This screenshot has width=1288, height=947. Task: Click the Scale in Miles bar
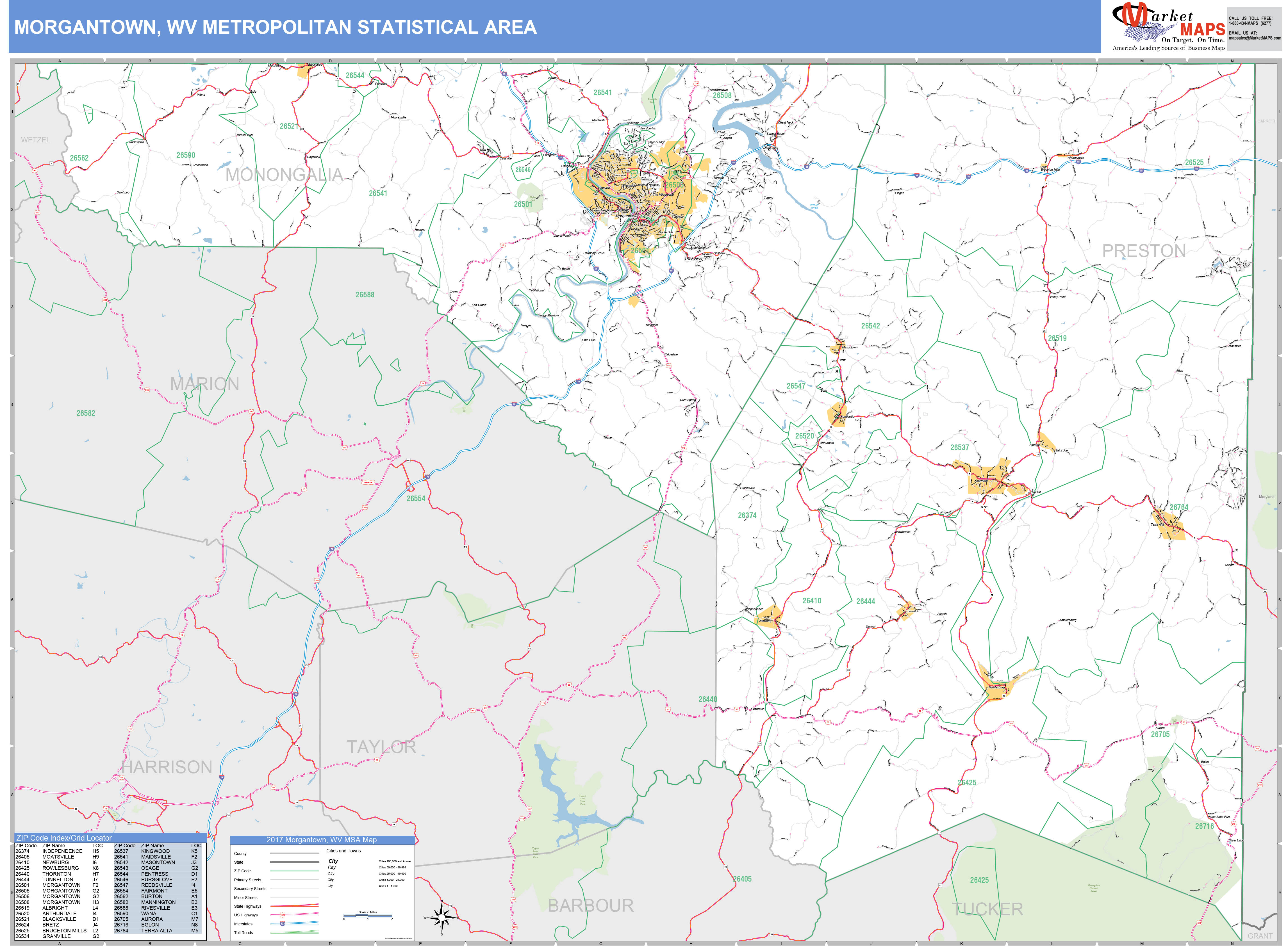coord(368,916)
